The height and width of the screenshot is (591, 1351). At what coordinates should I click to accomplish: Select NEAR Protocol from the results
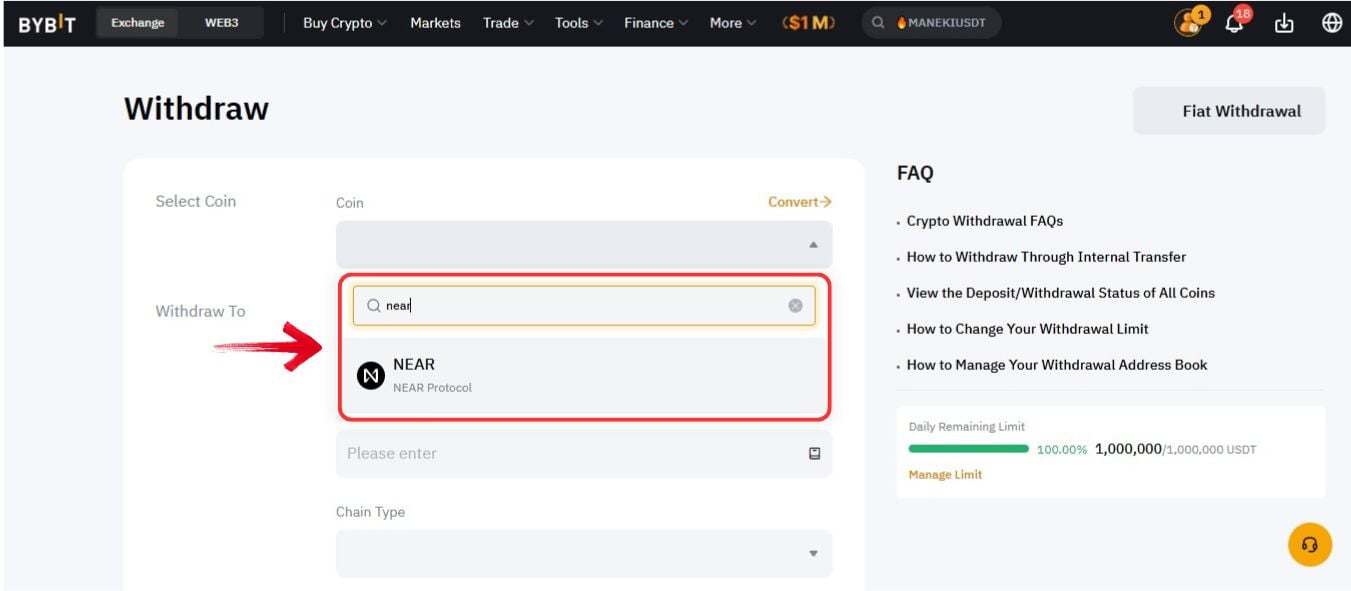point(584,376)
